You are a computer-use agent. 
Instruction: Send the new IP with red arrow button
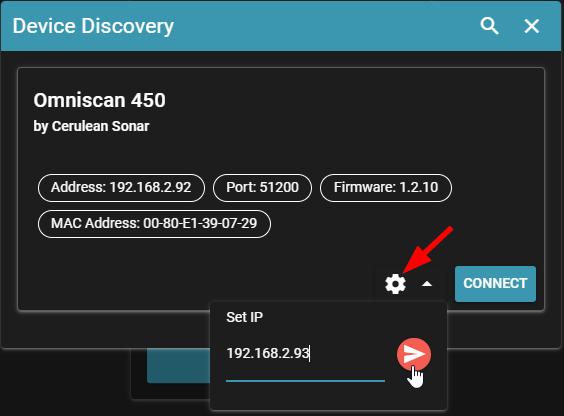[414, 354]
